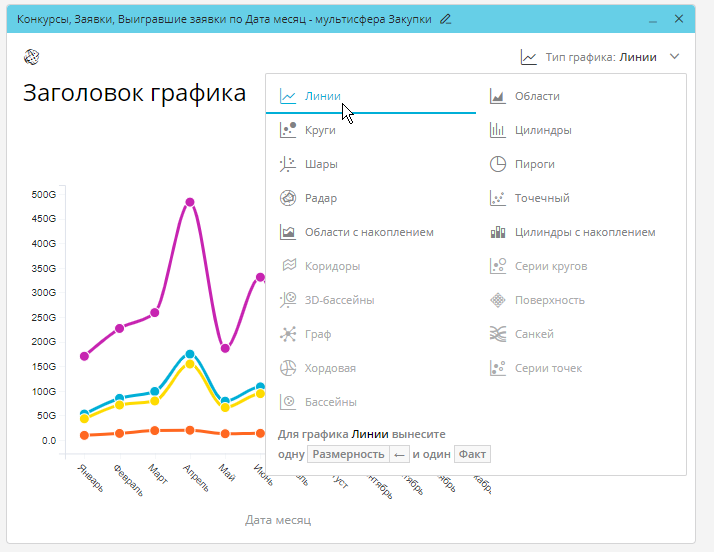Image resolution: width=714 pixels, height=552 pixels.
Task: Select the Области area chart icon
Action: [497, 96]
